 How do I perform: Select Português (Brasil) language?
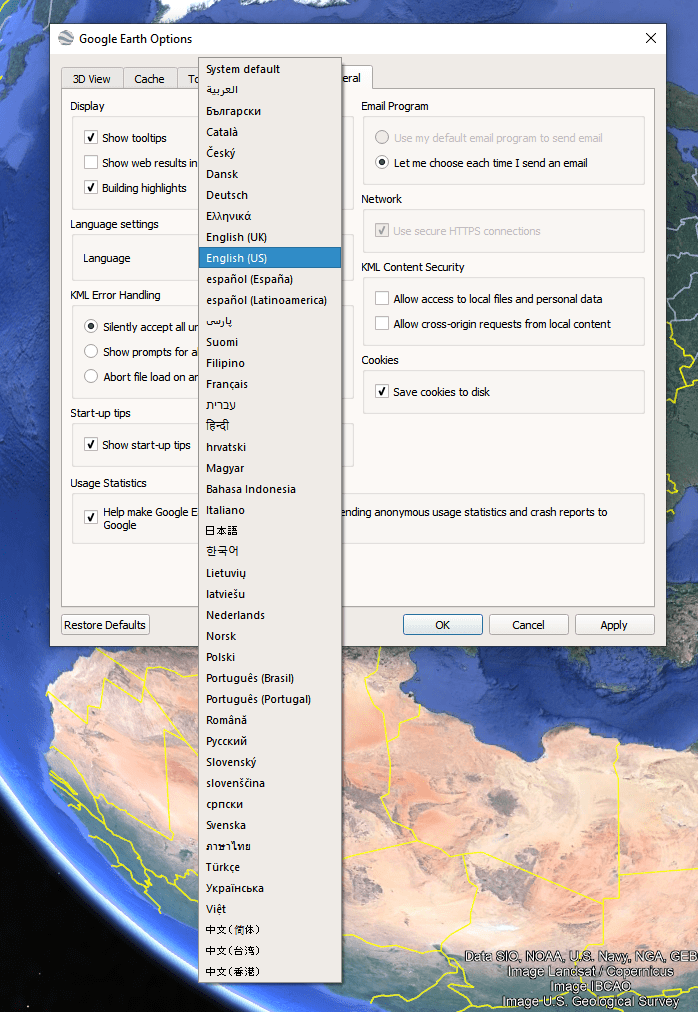click(270, 678)
